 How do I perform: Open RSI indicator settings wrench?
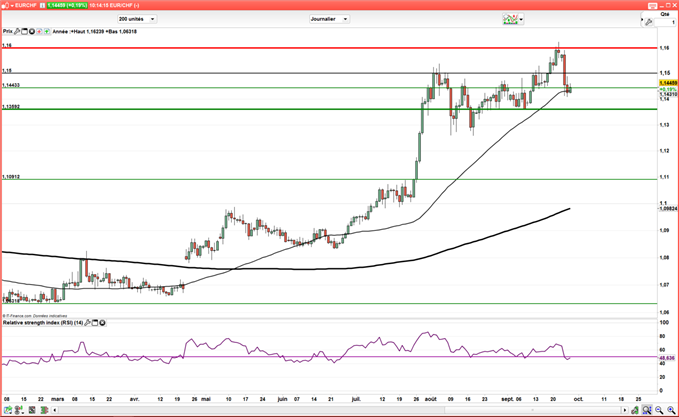coord(87,323)
